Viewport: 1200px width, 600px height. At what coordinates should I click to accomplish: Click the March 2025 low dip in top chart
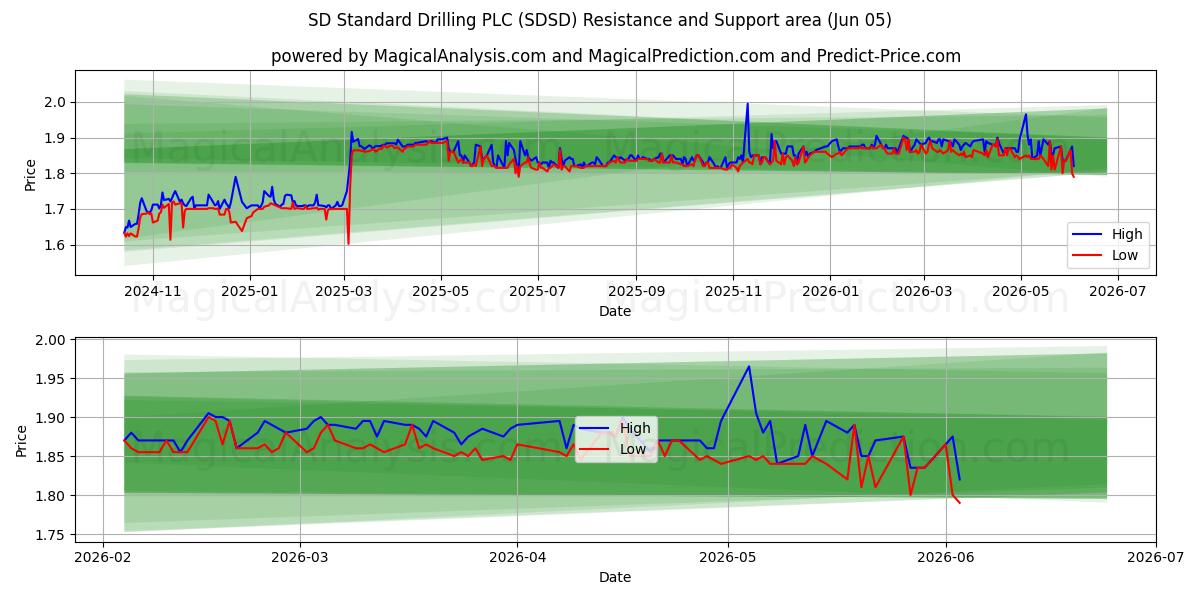coord(348,242)
